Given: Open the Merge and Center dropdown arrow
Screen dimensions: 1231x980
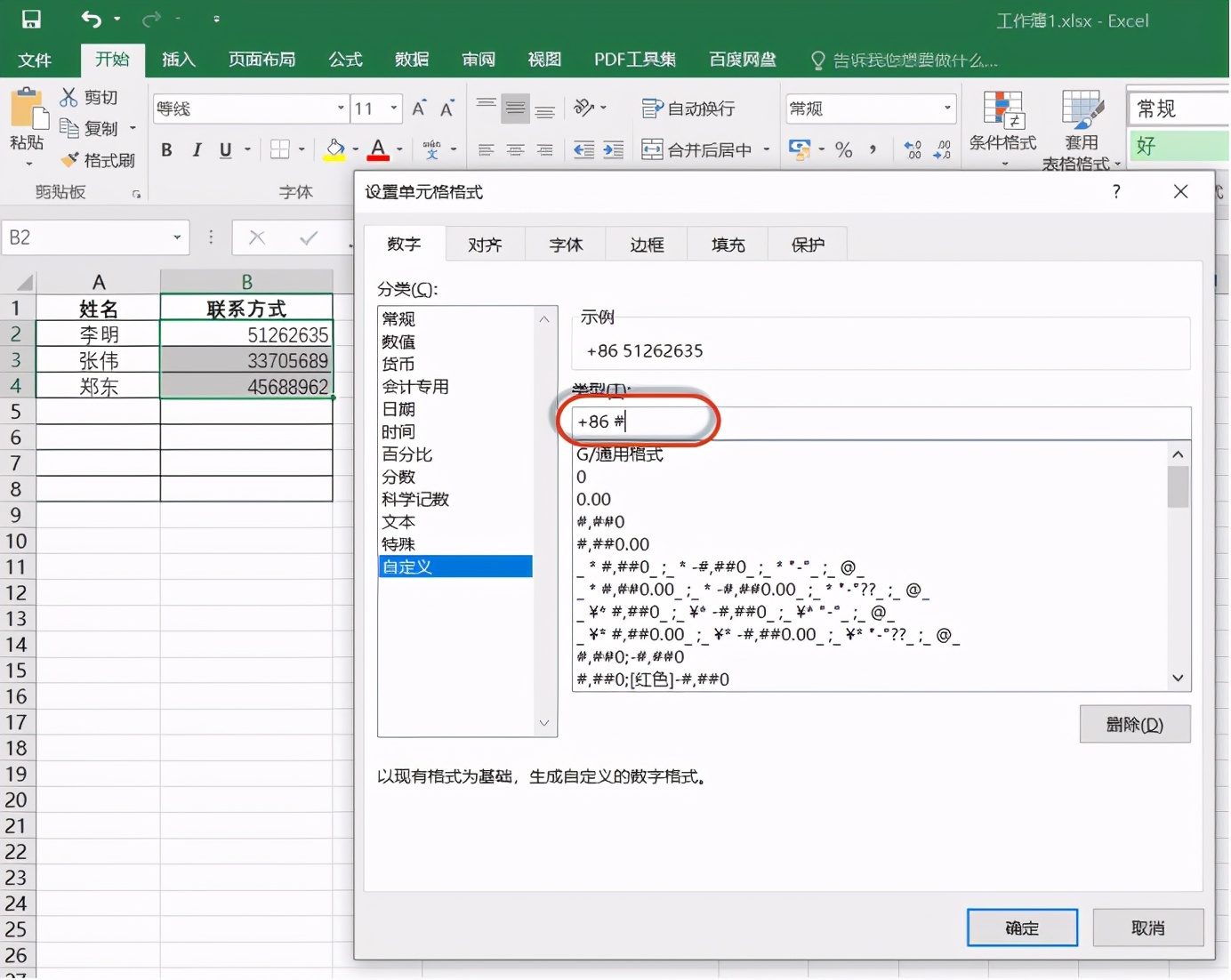Looking at the screenshot, I should tap(767, 150).
